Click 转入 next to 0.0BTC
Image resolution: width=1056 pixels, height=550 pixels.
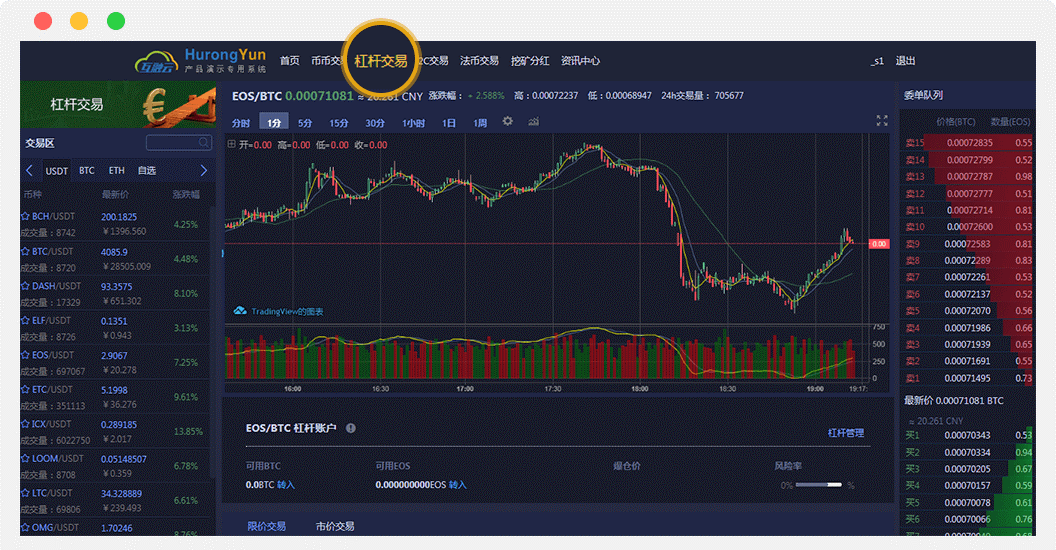[286, 485]
